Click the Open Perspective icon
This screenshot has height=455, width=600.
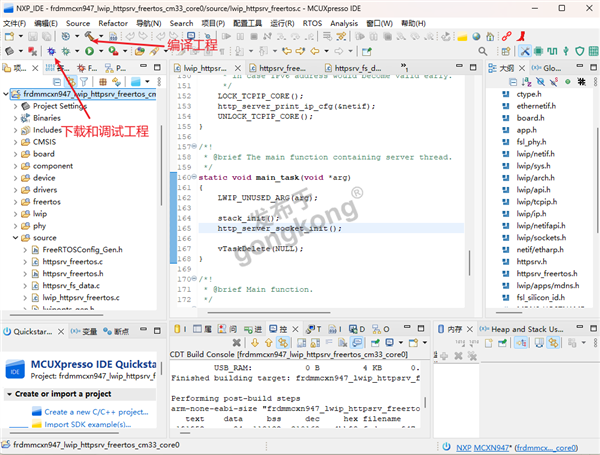[505, 51]
